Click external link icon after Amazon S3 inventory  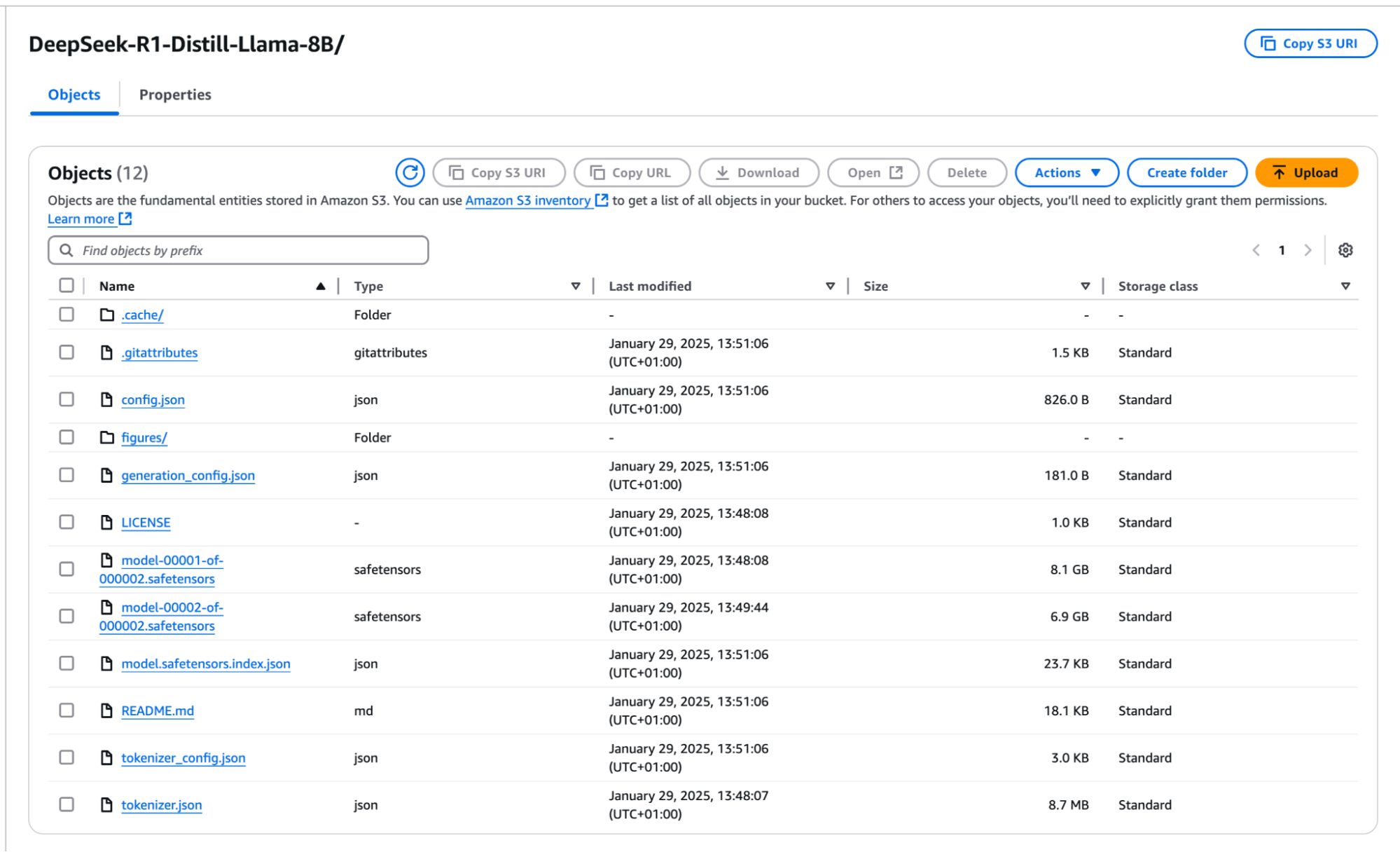point(601,200)
